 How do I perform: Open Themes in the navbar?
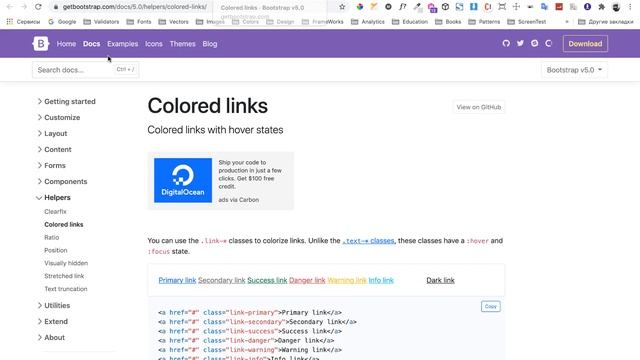coord(182,44)
